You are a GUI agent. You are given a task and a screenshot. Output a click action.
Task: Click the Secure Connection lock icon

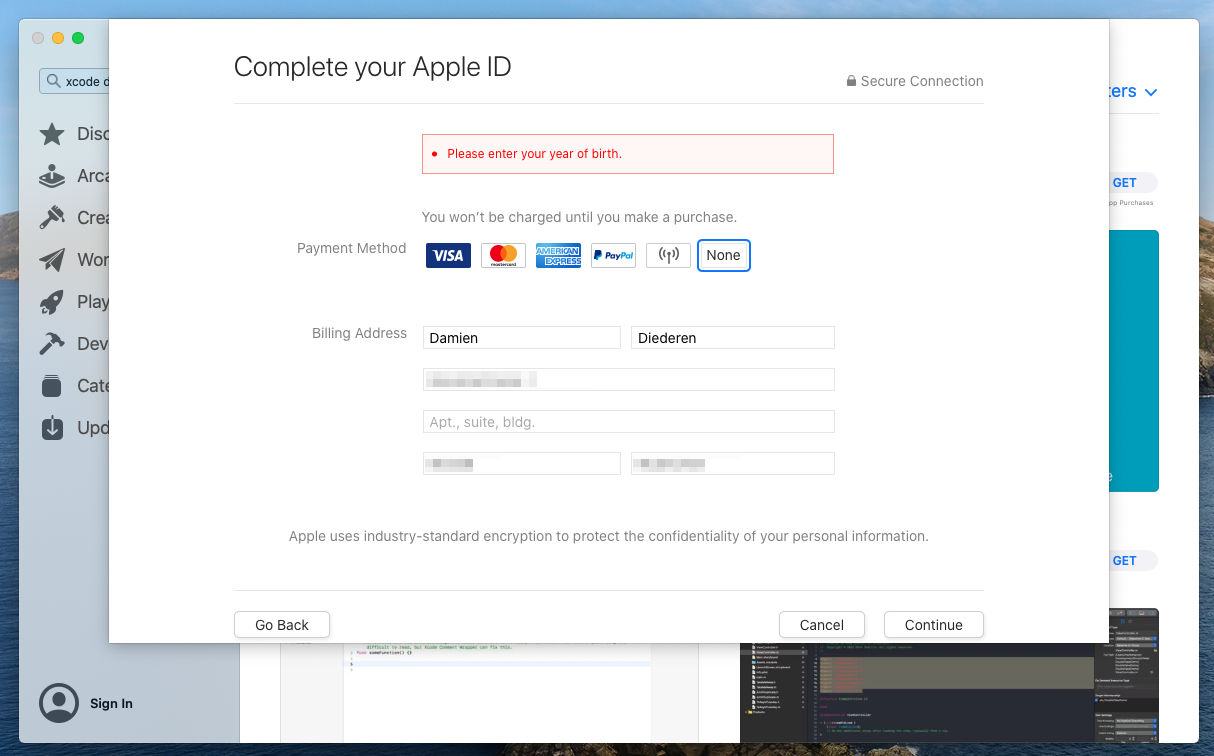point(851,81)
